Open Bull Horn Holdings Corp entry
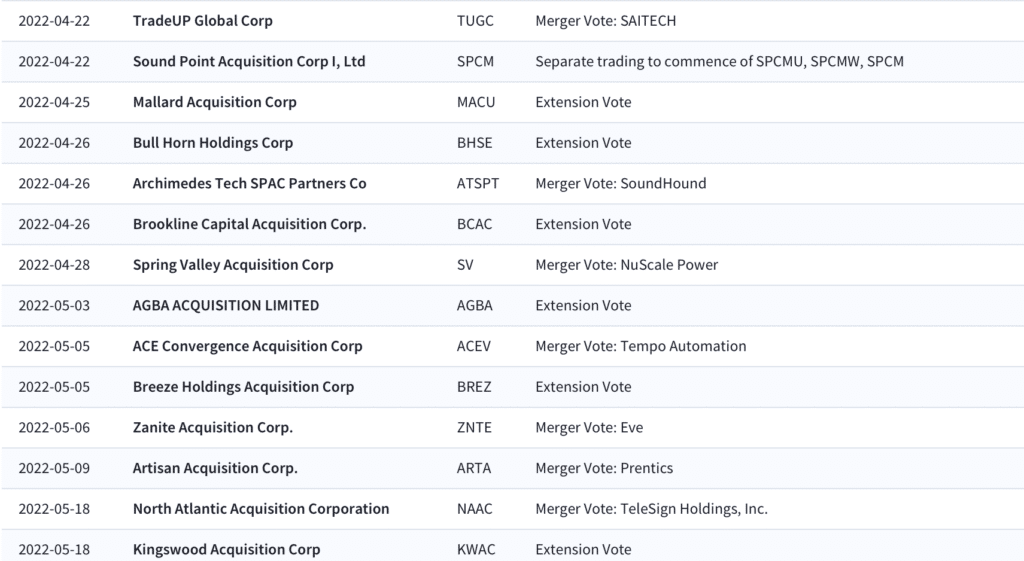Viewport: 1024px width, 561px height. pos(212,143)
